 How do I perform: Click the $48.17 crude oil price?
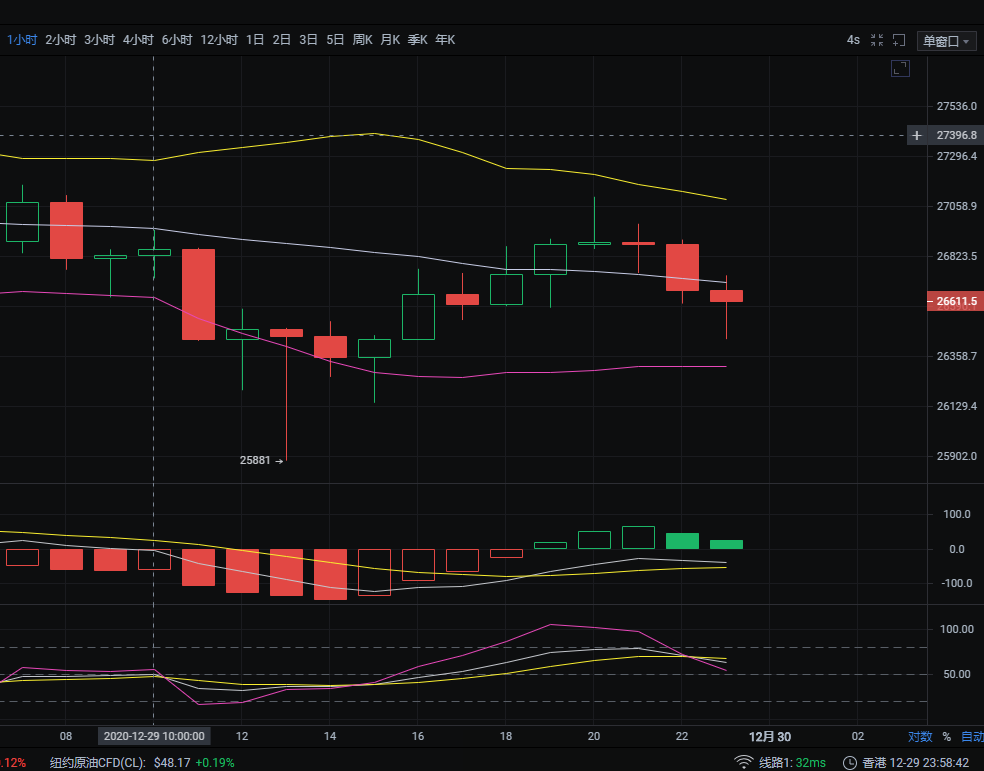172,763
